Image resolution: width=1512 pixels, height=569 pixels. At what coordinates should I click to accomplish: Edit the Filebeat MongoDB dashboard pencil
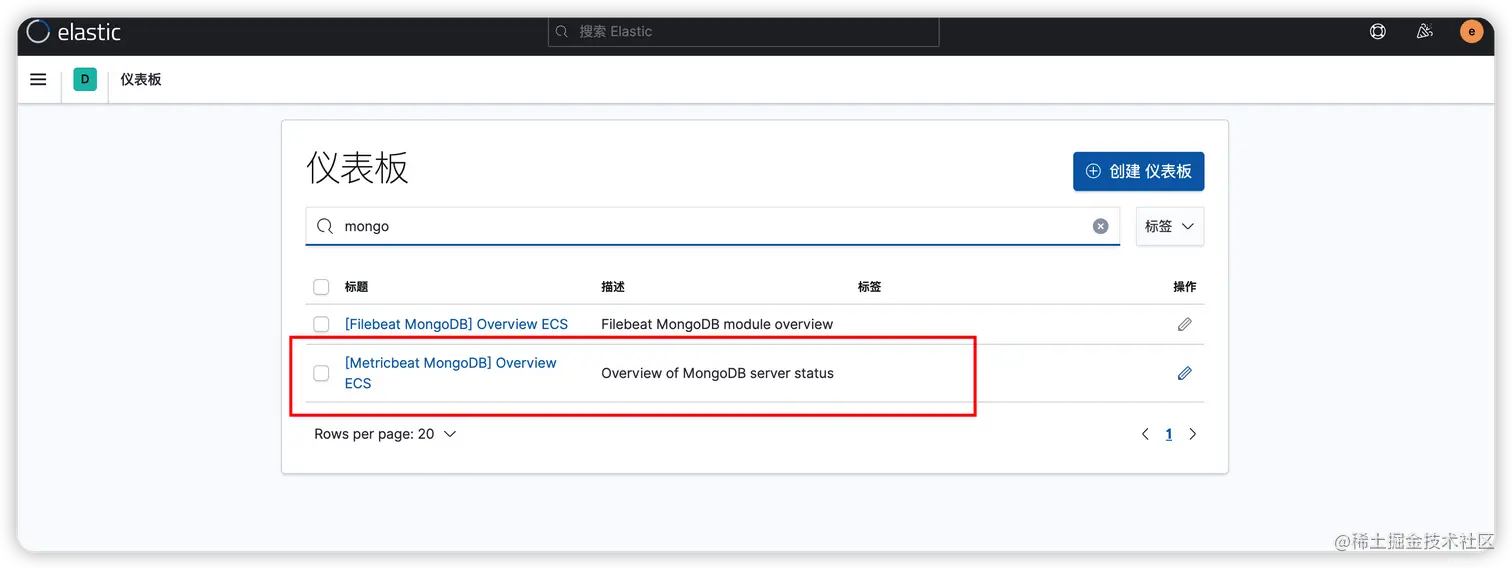(1184, 324)
